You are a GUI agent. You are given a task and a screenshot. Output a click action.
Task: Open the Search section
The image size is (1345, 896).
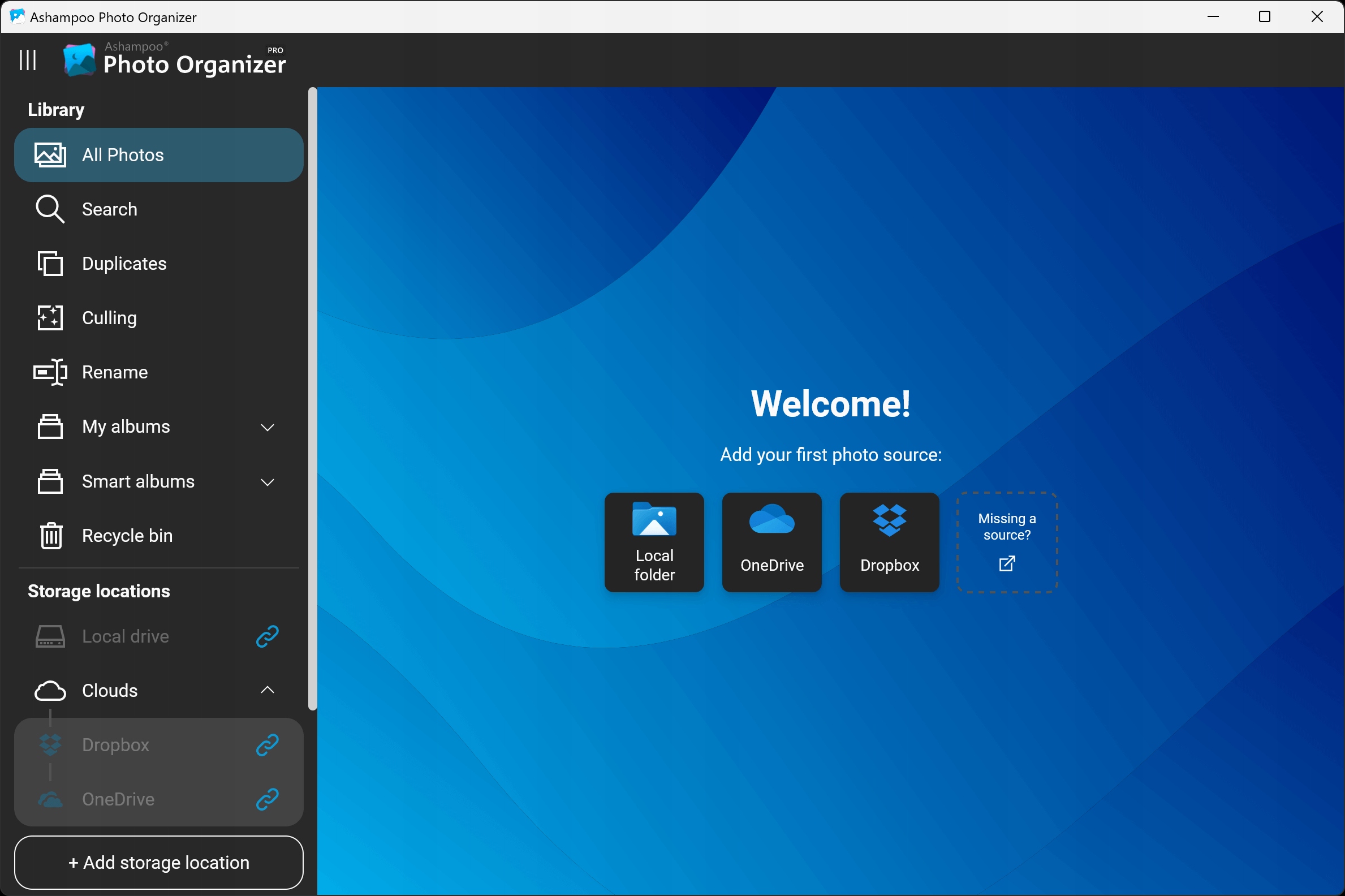click(109, 209)
